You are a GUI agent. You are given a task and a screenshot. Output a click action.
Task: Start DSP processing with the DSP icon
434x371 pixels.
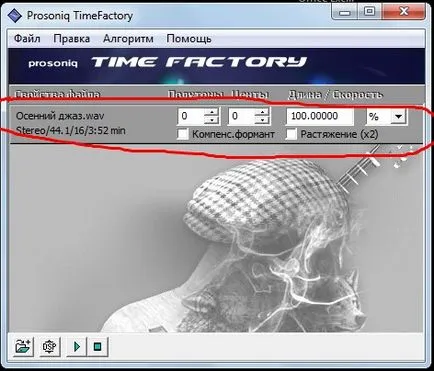50,347
